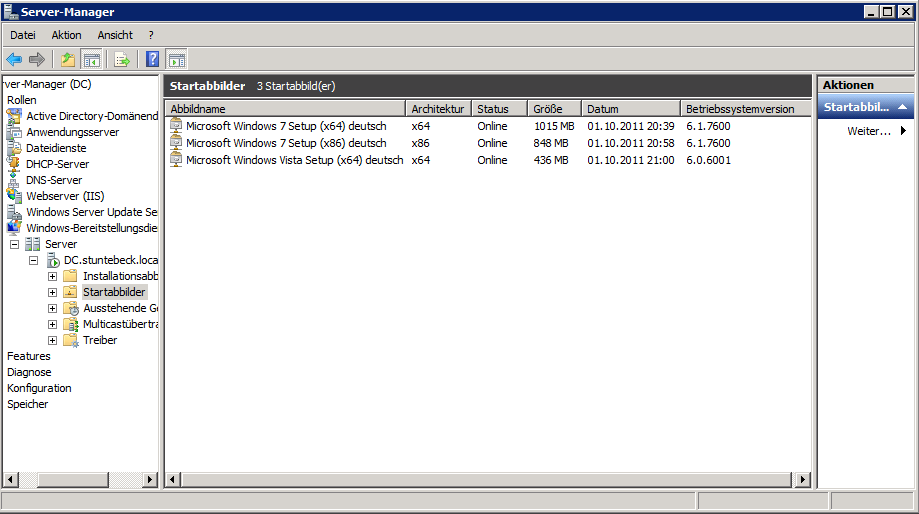Screen dimensions: 919x514
Task: Expand the Installationsabbilder tree node
Action: [x=52, y=276]
